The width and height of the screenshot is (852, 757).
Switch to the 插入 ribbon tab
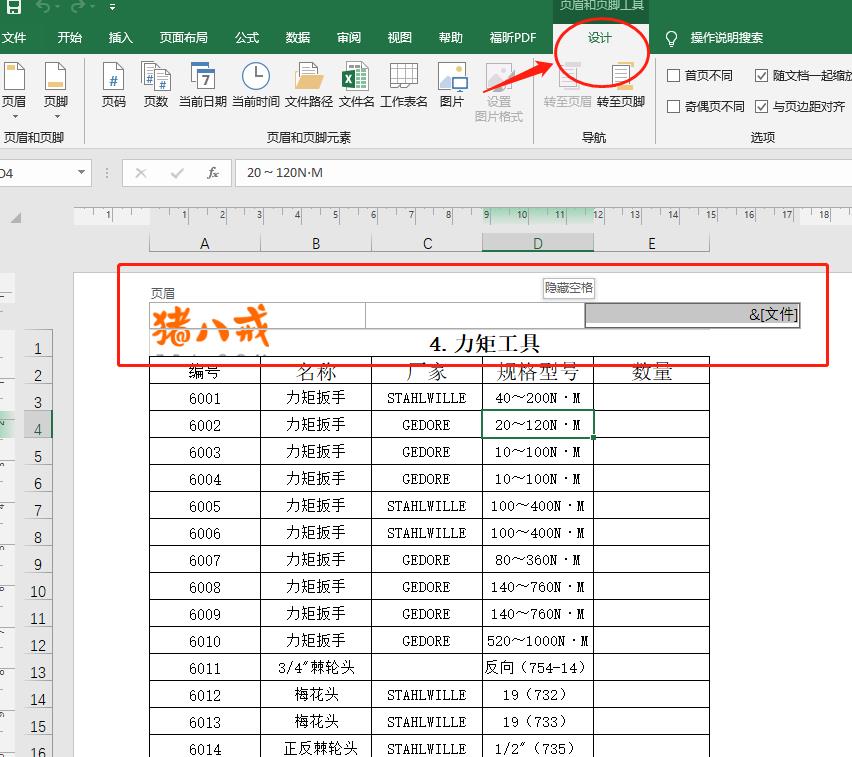click(x=120, y=38)
